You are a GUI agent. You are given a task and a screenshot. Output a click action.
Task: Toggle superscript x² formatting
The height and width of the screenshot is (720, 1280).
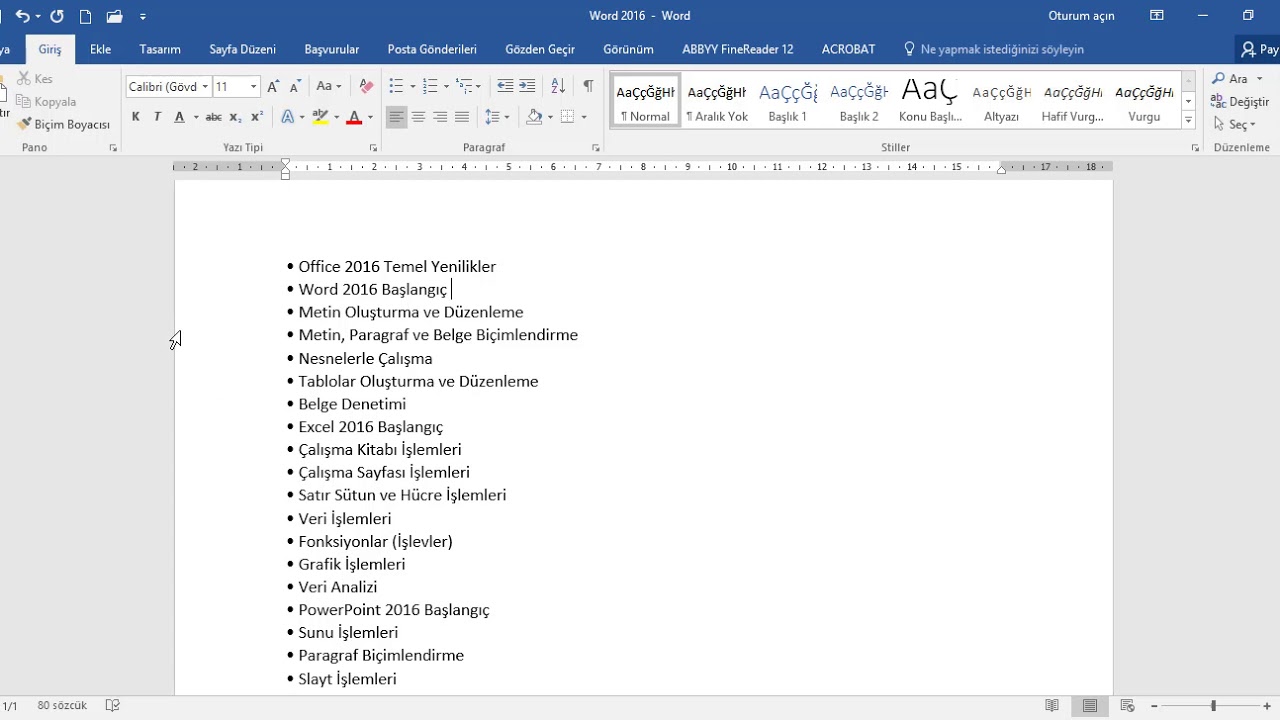click(x=257, y=117)
